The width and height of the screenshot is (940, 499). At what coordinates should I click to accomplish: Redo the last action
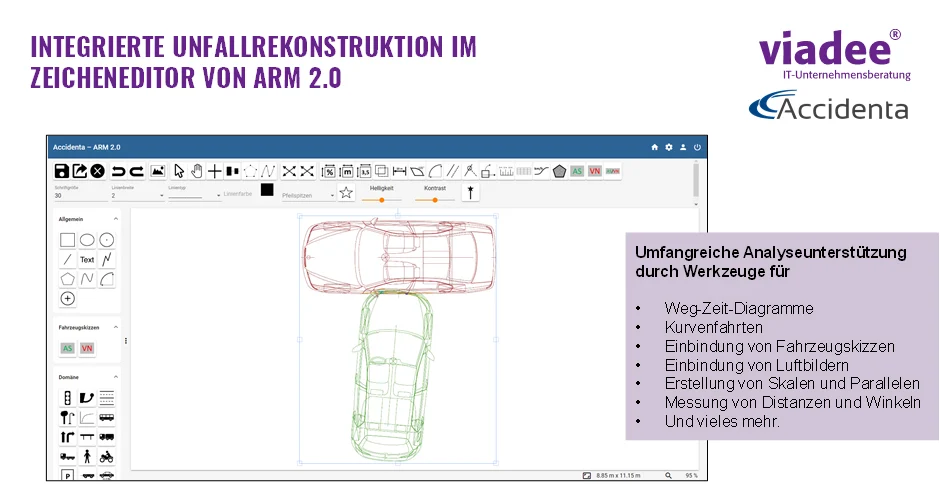[x=137, y=172]
